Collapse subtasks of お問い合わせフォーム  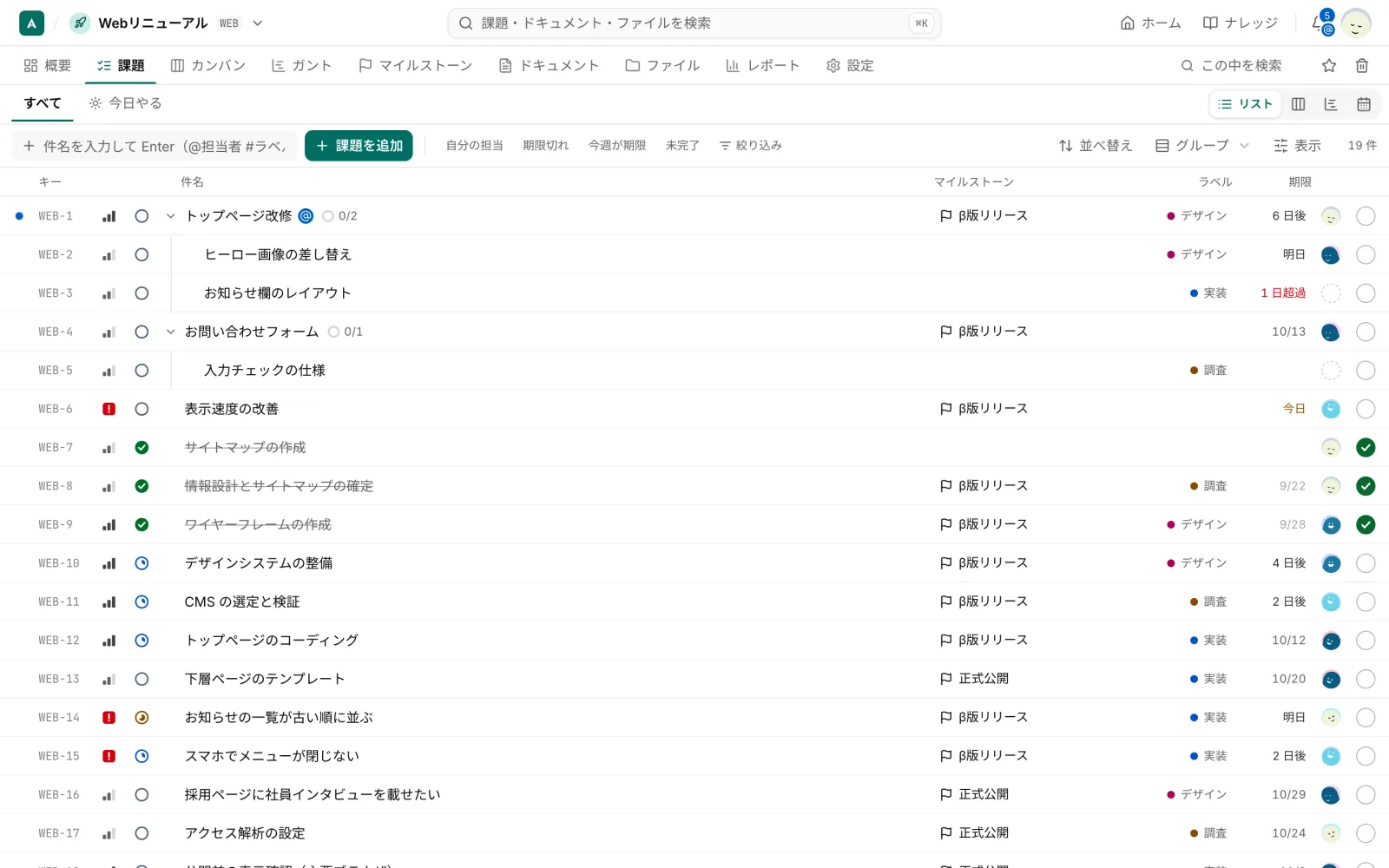tap(170, 332)
